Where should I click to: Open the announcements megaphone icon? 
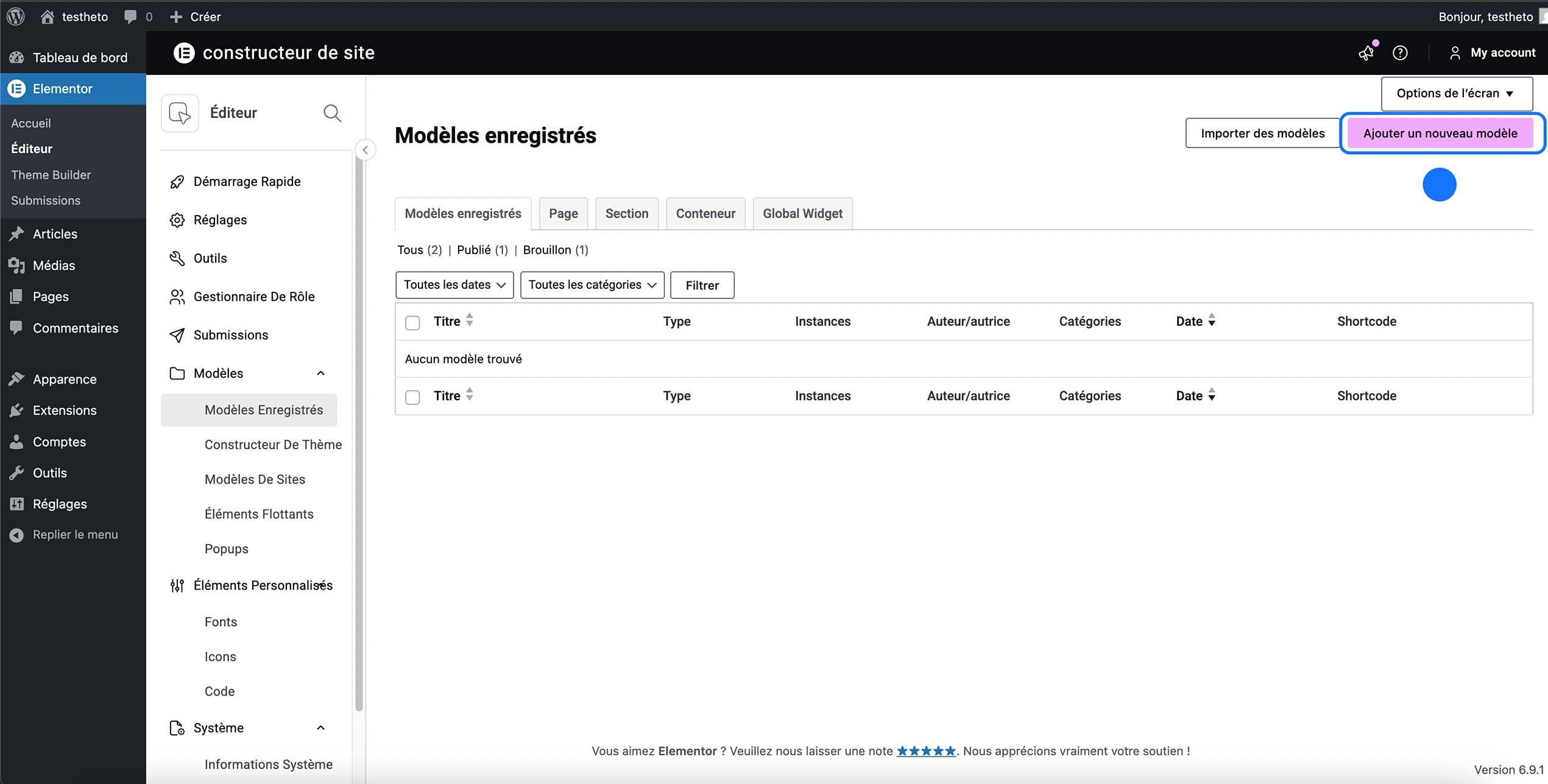click(x=1366, y=53)
